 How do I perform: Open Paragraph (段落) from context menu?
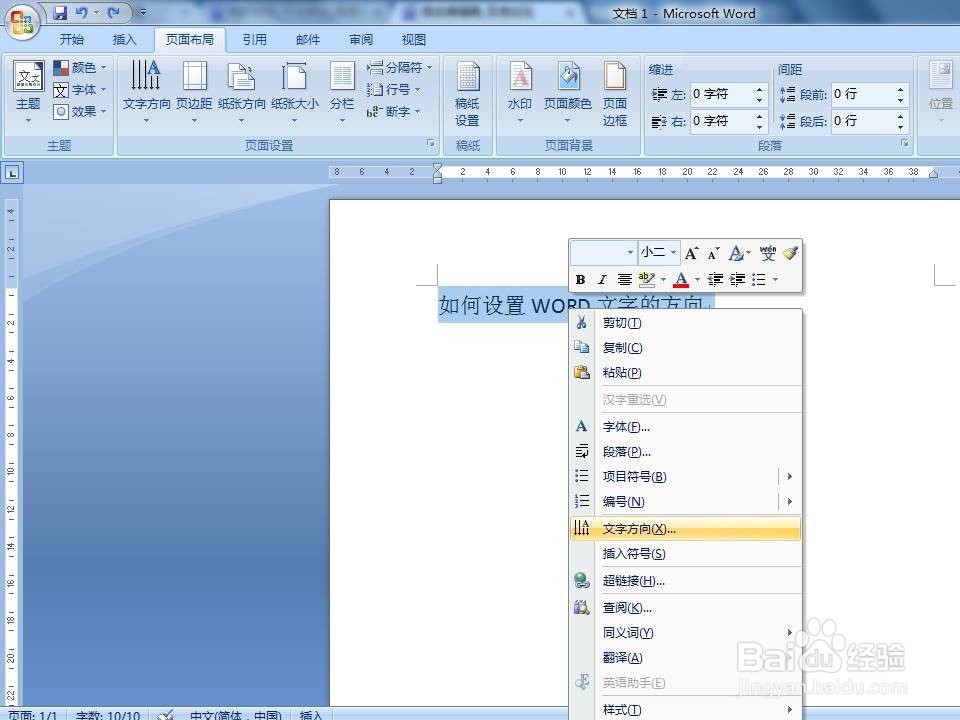685,452
